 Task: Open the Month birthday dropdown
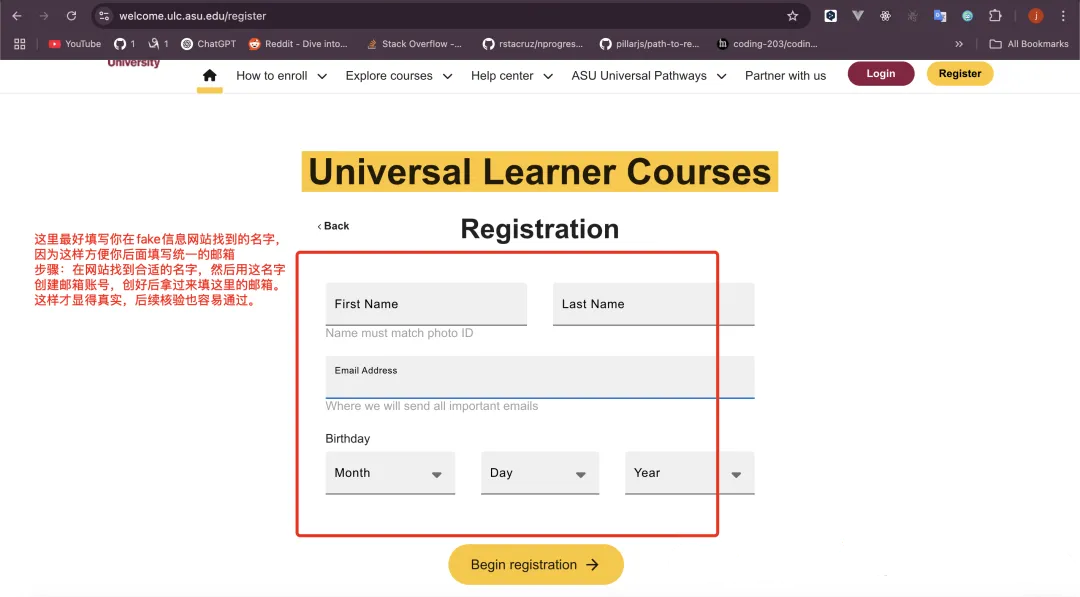(x=390, y=473)
